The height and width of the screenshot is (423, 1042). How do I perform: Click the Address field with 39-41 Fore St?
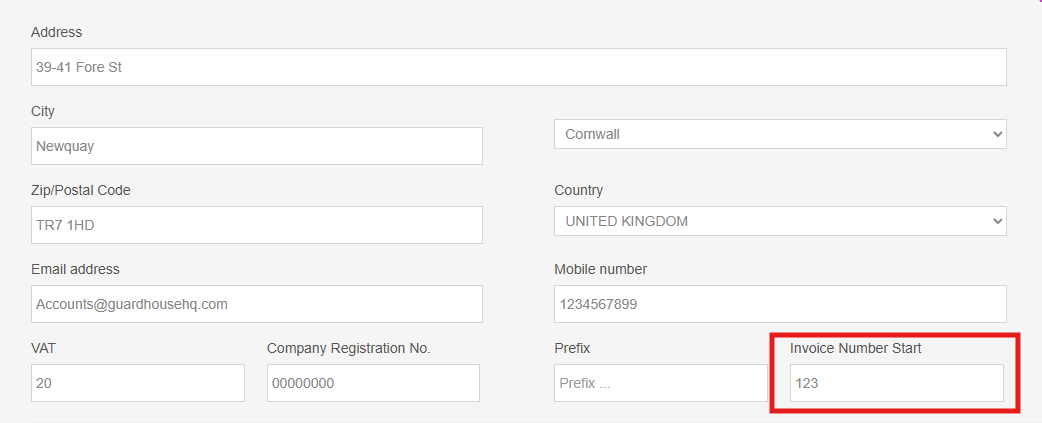point(518,67)
